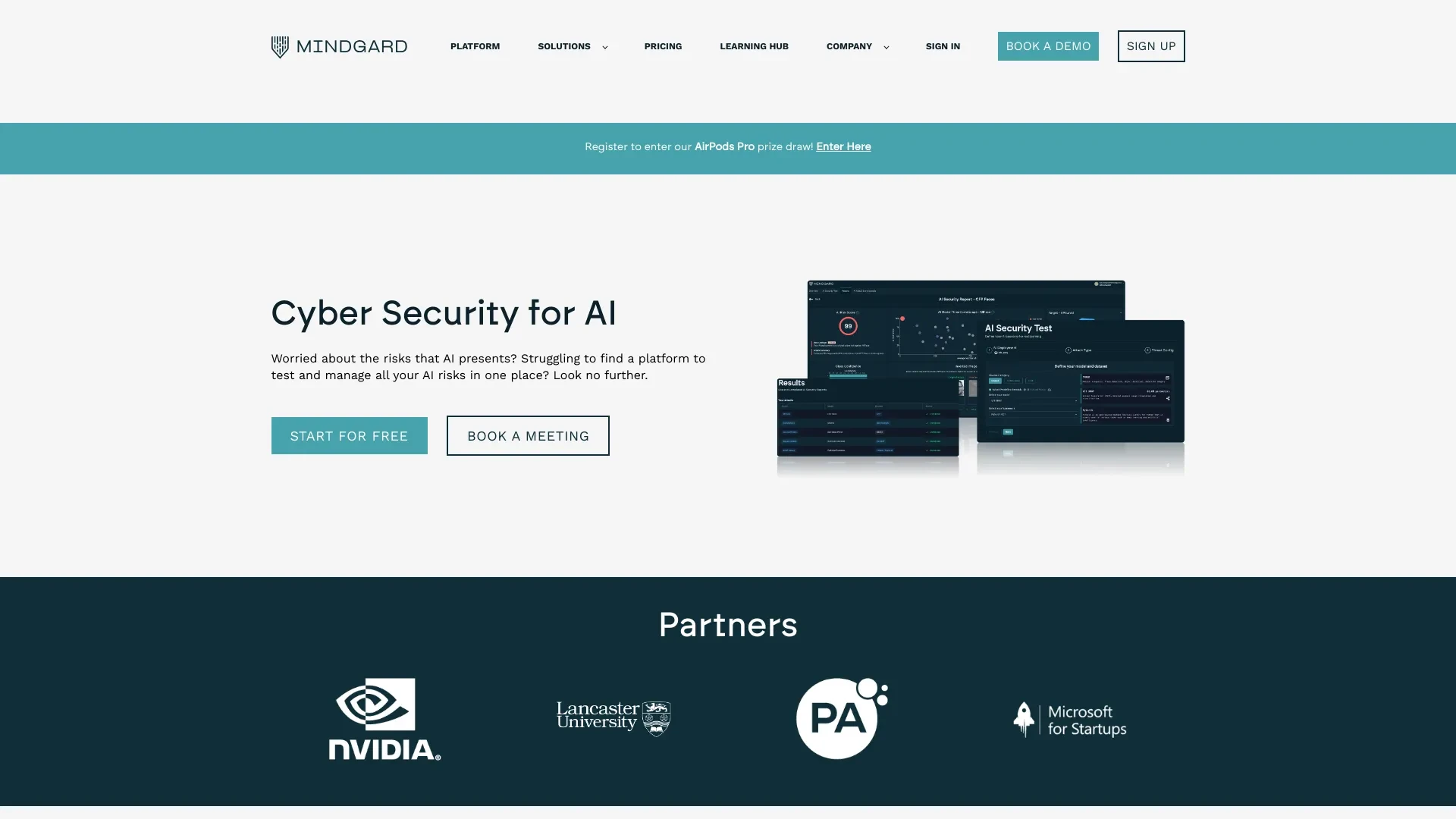Click the BOOK A MEETING outlined button

point(528,435)
